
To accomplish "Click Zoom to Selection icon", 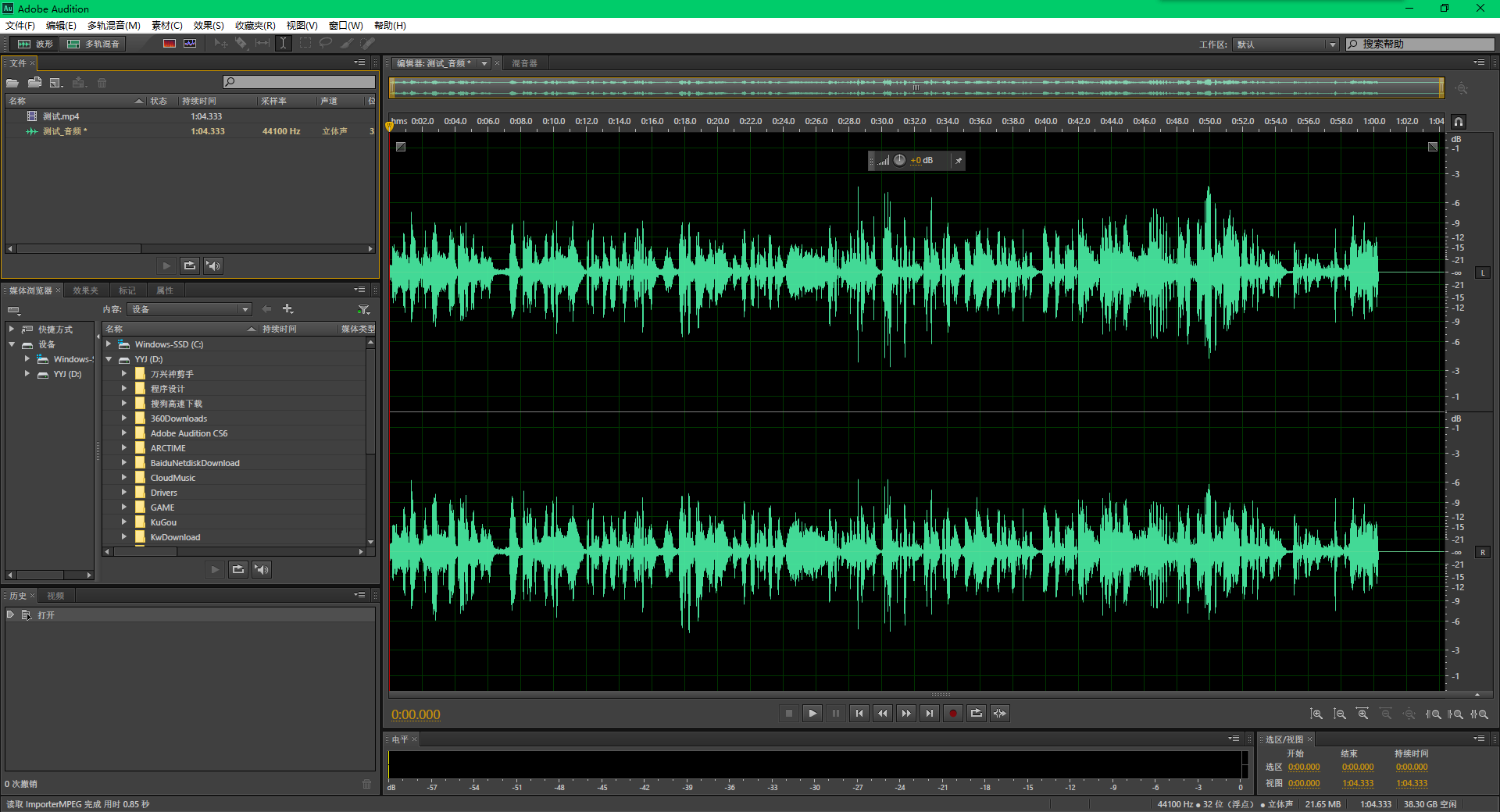I will [x=1479, y=714].
